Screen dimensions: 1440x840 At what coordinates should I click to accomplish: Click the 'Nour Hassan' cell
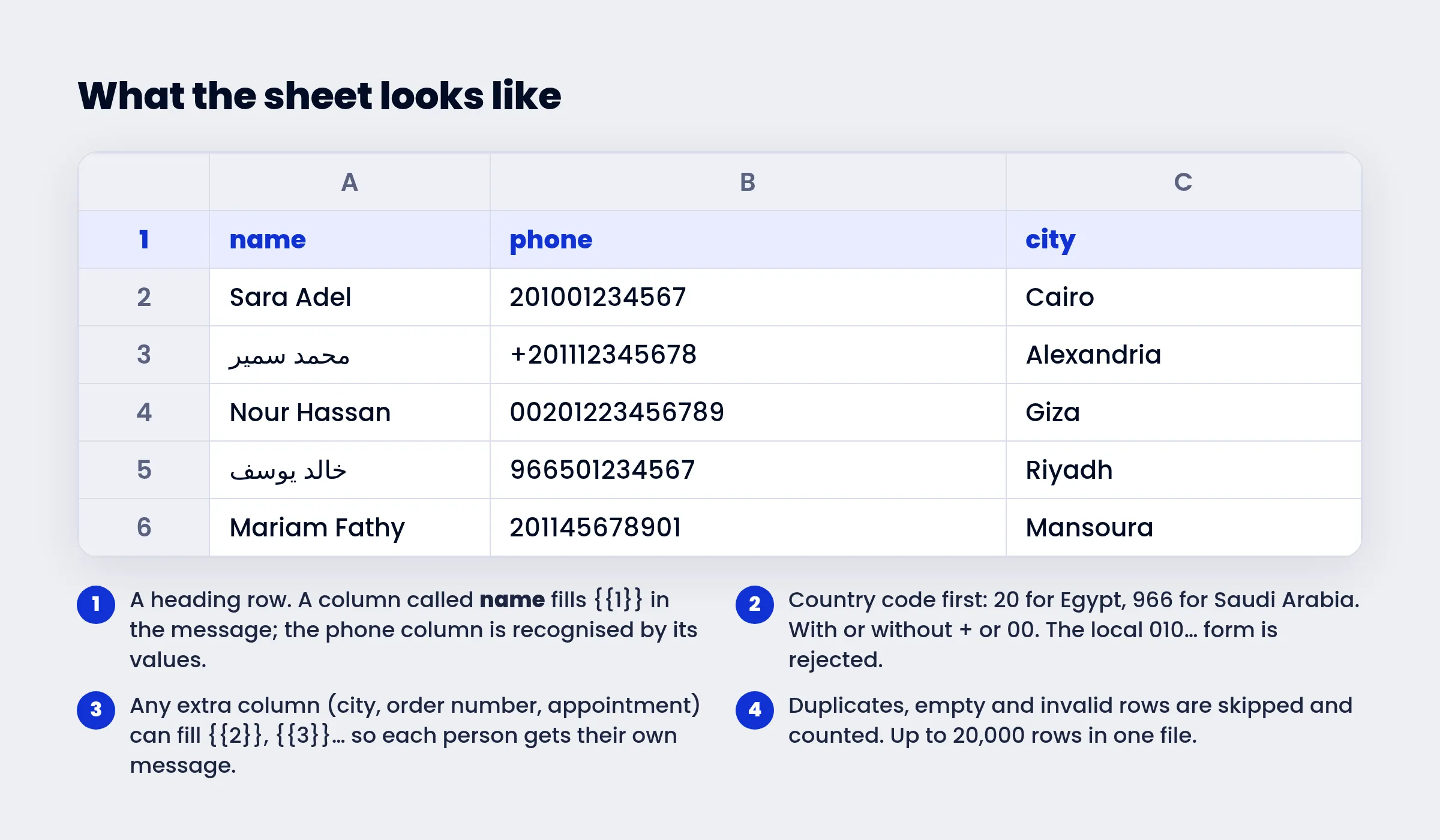(x=350, y=412)
